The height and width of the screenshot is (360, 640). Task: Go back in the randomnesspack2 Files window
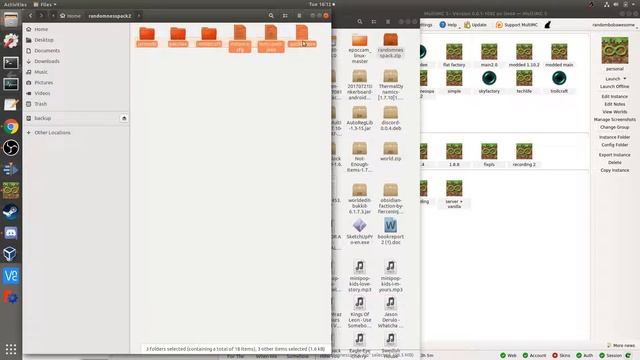31,16
